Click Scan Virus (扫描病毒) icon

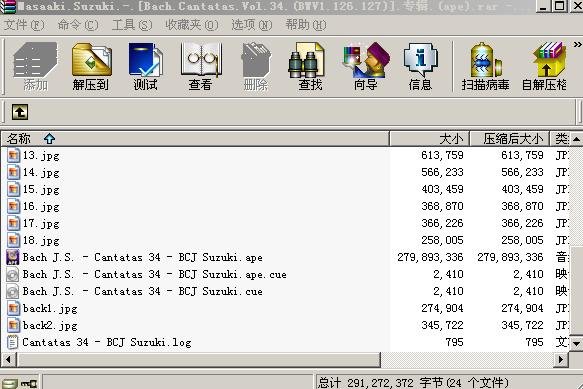click(x=485, y=66)
